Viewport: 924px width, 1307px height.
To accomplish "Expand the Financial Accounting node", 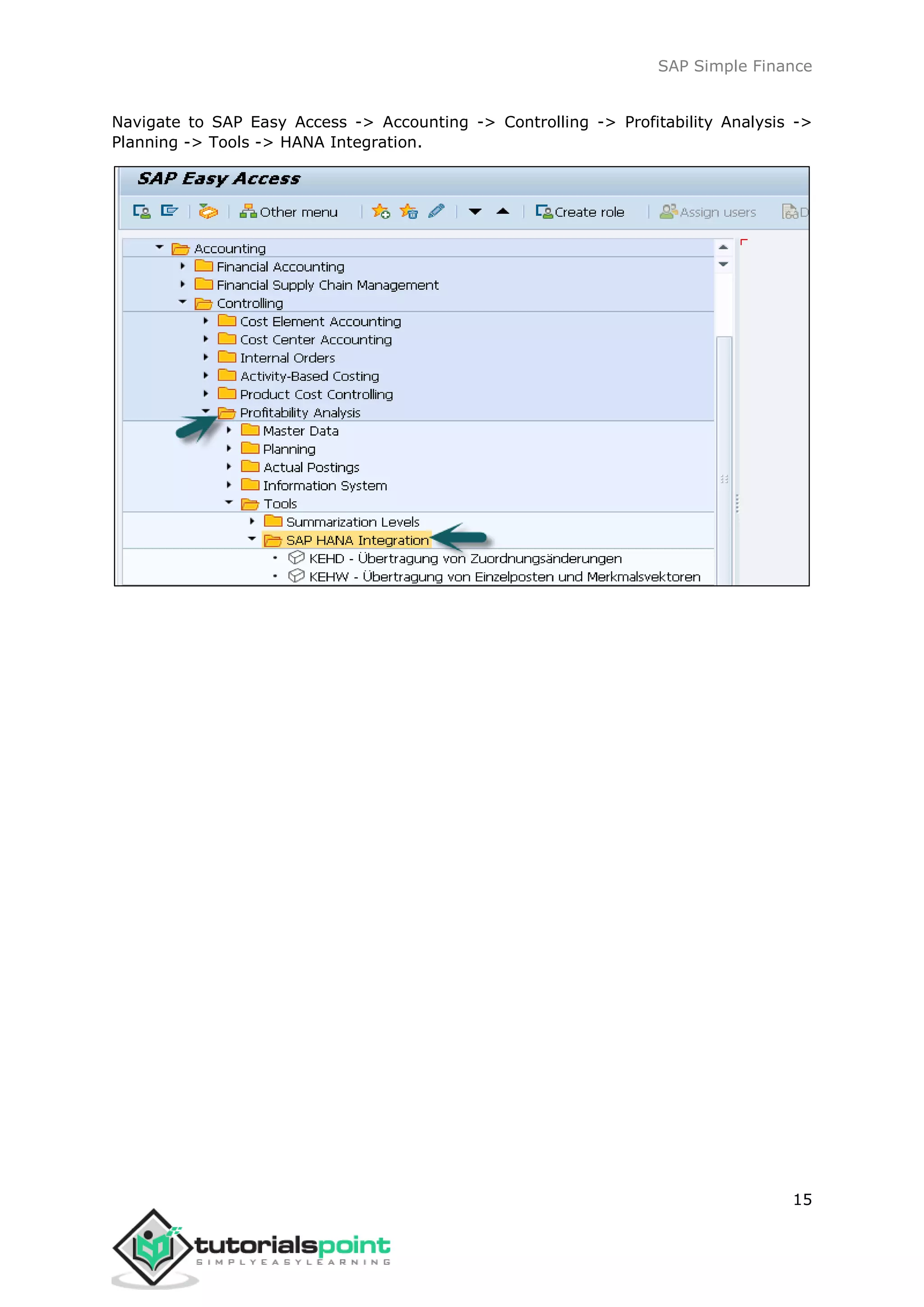I will coord(183,266).
